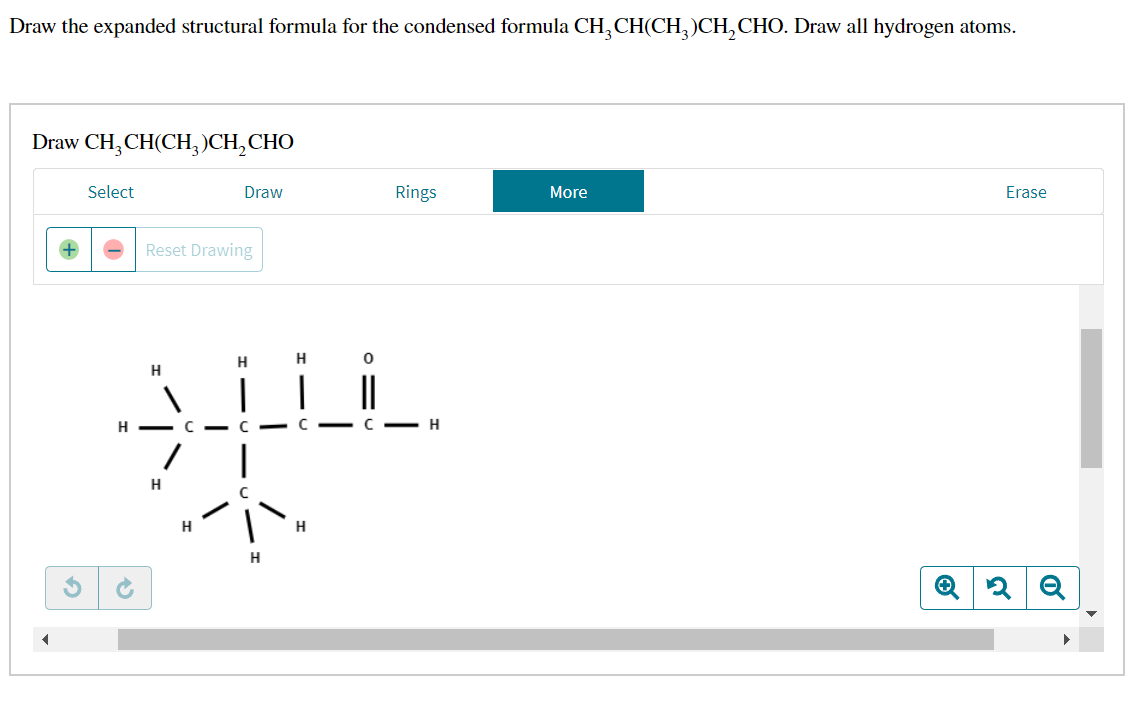Reset zoom with the fit-view icon
1139x705 pixels.
pos(999,588)
